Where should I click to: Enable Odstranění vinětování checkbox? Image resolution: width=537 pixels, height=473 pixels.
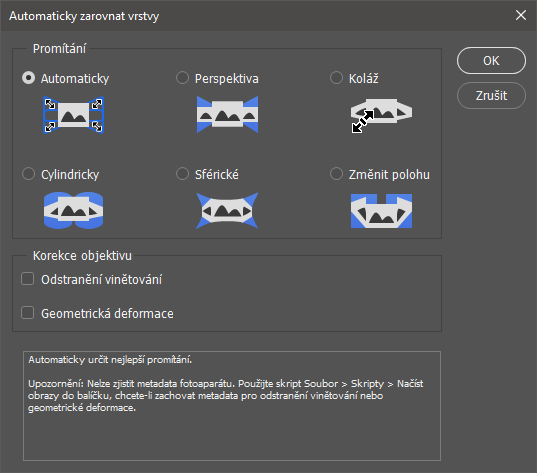[27, 279]
